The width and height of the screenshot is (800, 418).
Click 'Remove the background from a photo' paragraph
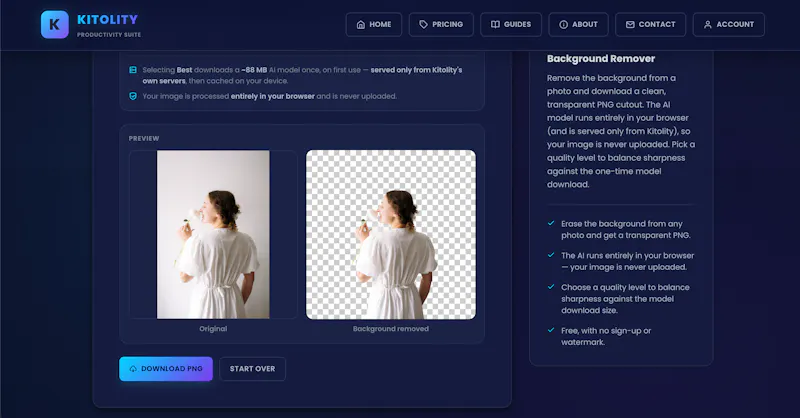621,131
